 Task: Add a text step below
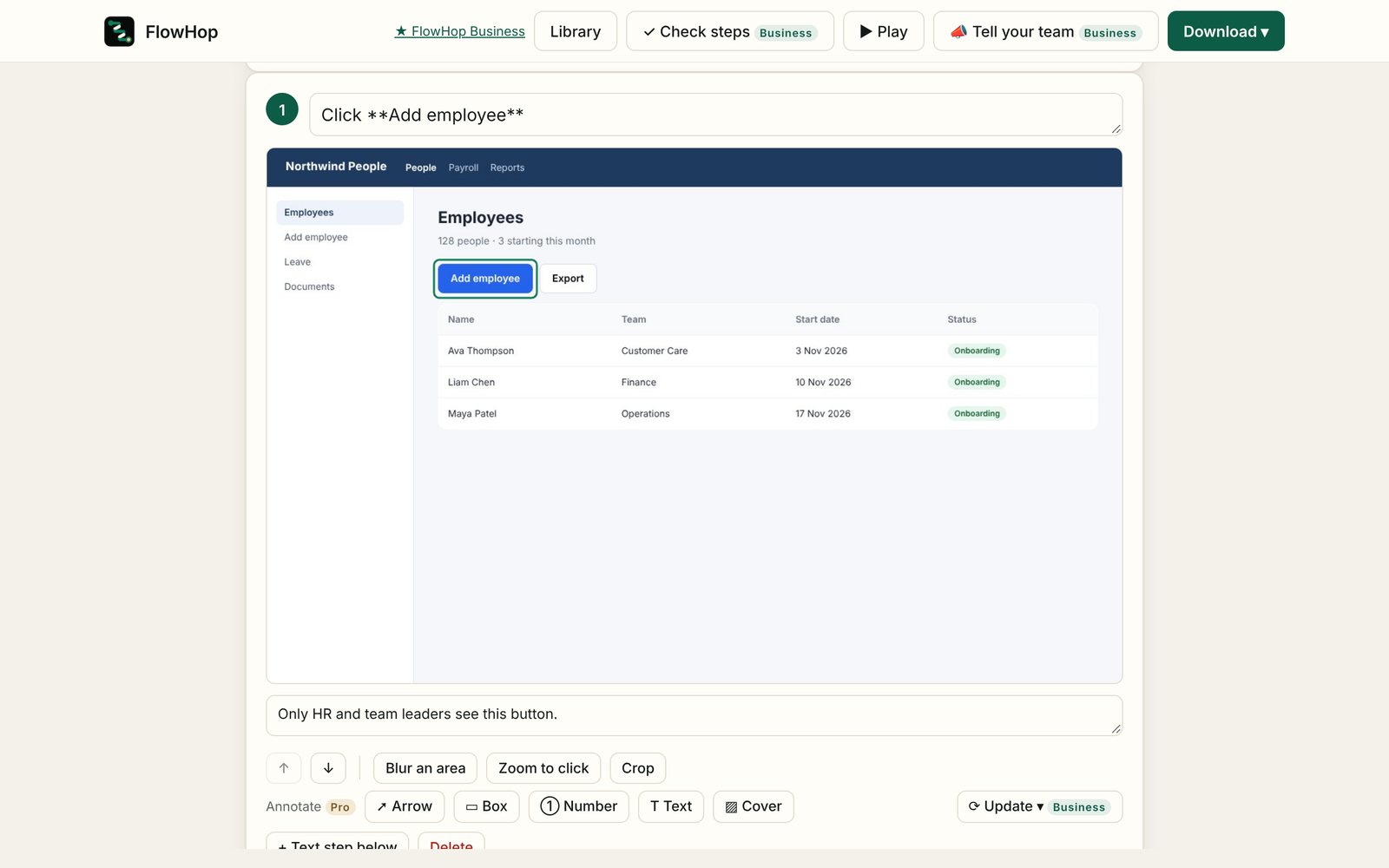click(x=338, y=842)
